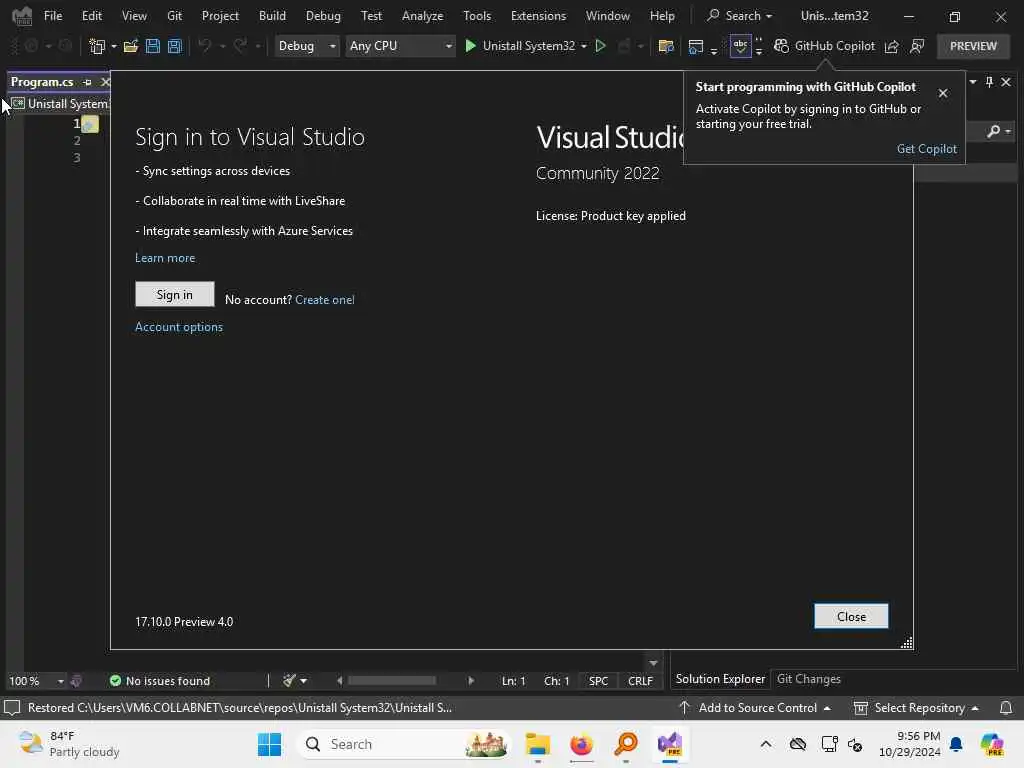Save the current file with single-disk icon
Viewport: 1024px width, 768px height.
click(153, 46)
